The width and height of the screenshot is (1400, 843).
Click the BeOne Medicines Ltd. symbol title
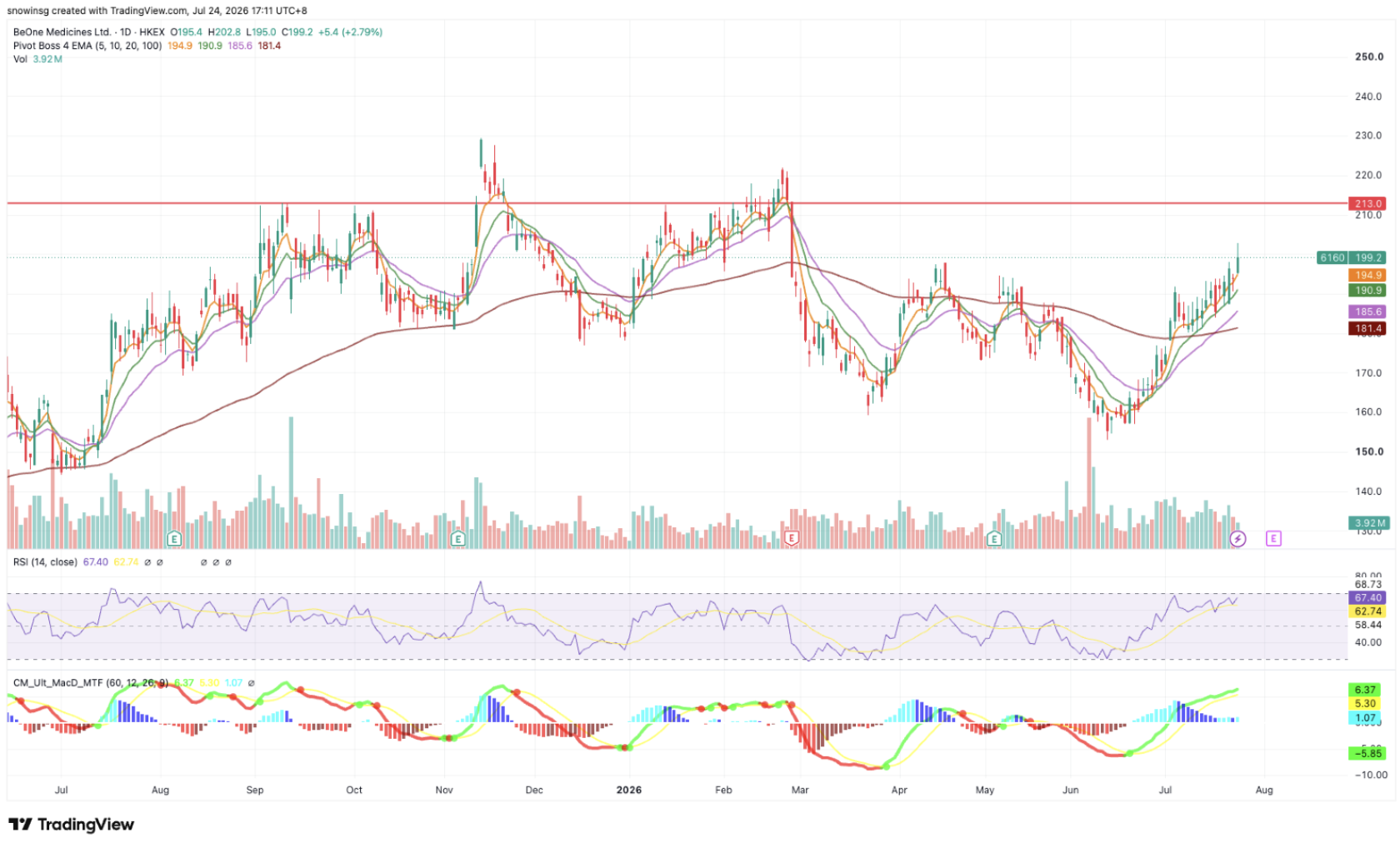point(62,32)
